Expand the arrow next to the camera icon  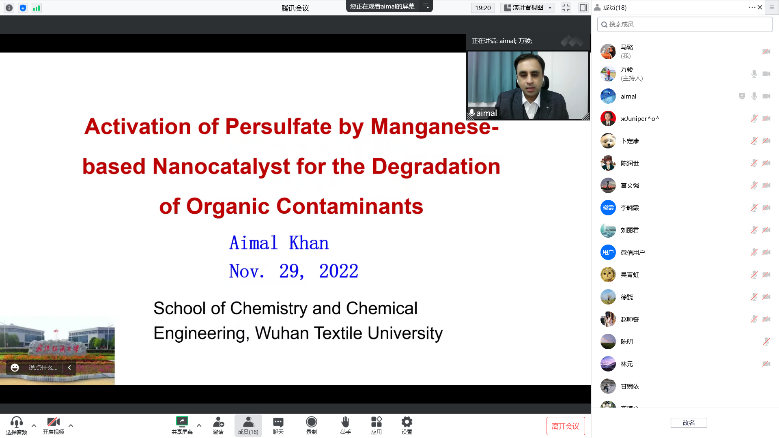pos(70,425)
